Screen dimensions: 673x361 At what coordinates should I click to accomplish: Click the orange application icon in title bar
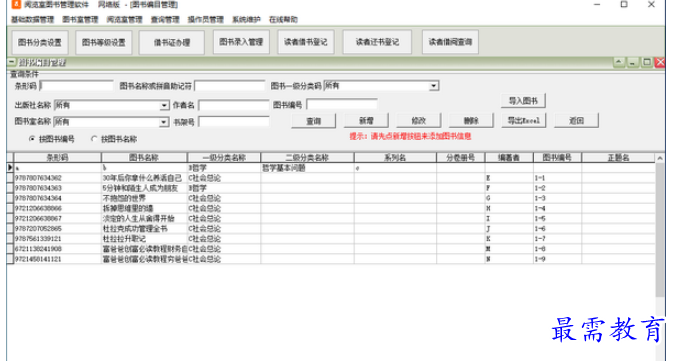16,4
